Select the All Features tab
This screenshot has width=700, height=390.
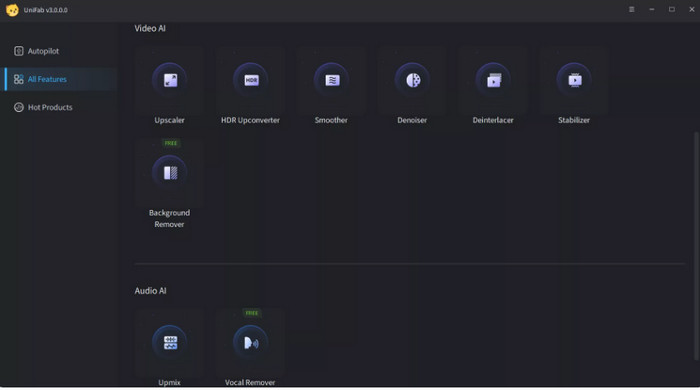[60, 79]
